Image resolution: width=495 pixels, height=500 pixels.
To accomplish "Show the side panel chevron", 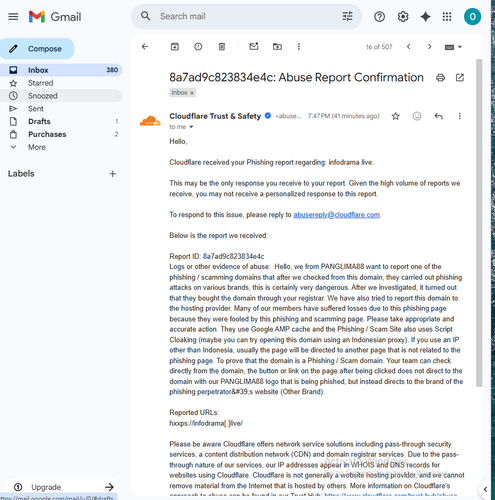I will click(x=485, y=489).
